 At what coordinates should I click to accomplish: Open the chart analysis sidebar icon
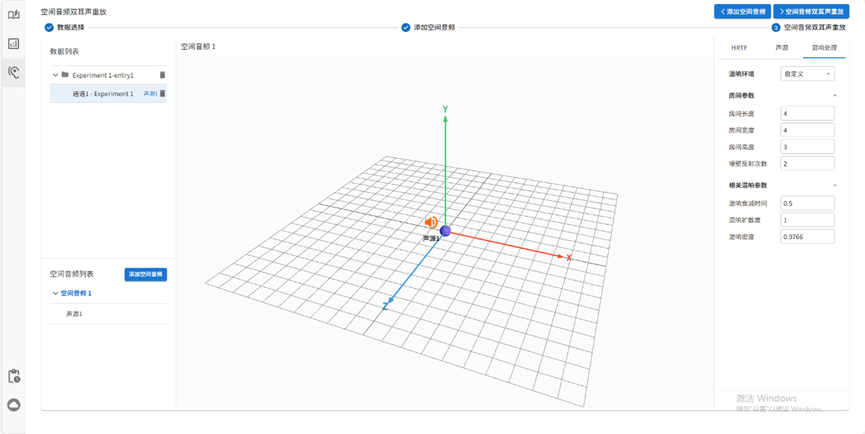coord(14,44)
